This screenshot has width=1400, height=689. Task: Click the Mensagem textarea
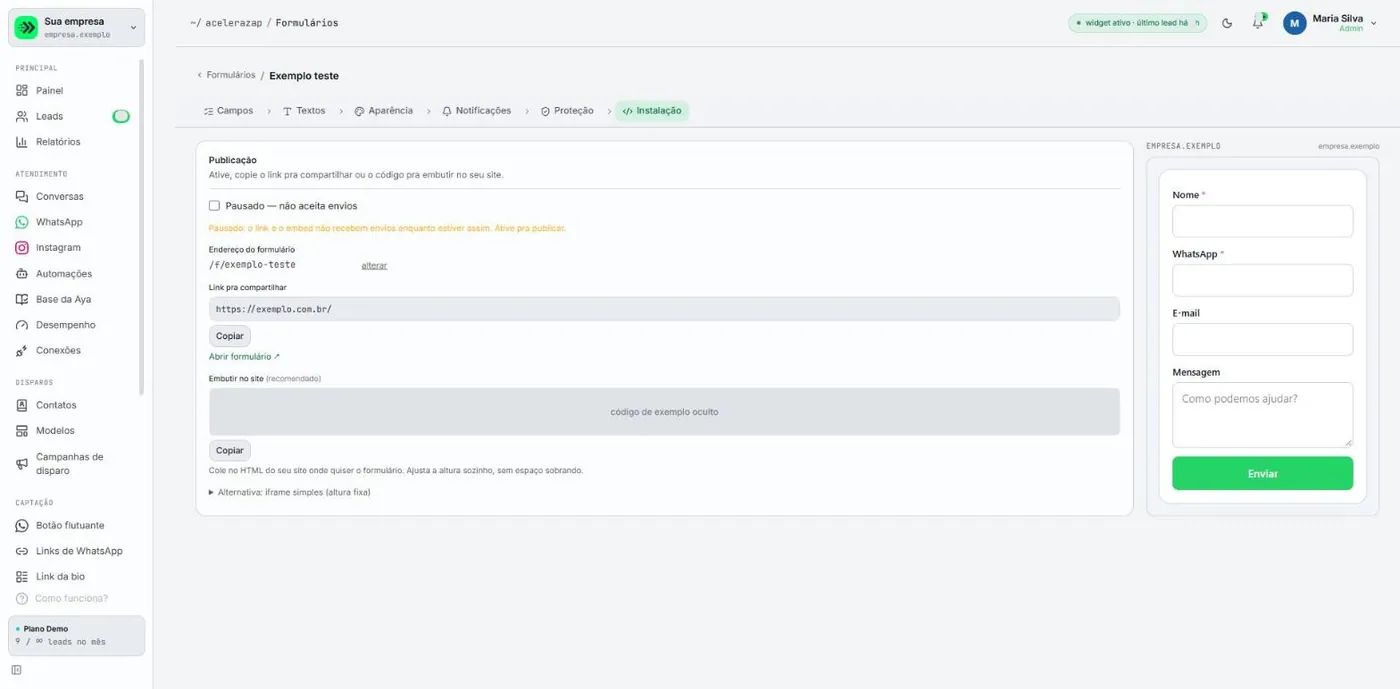(1262, 415)
